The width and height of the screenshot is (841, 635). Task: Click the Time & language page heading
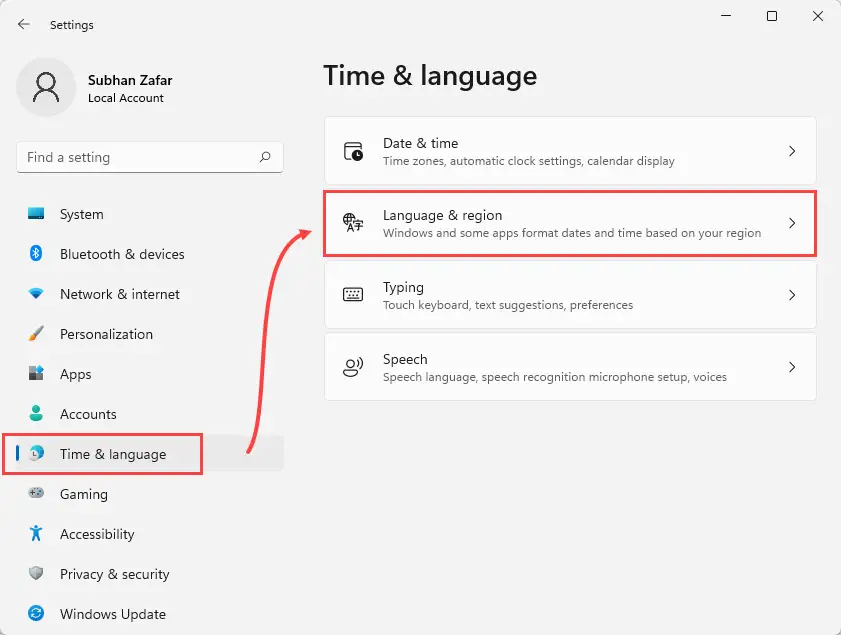[x=430, y=76]
